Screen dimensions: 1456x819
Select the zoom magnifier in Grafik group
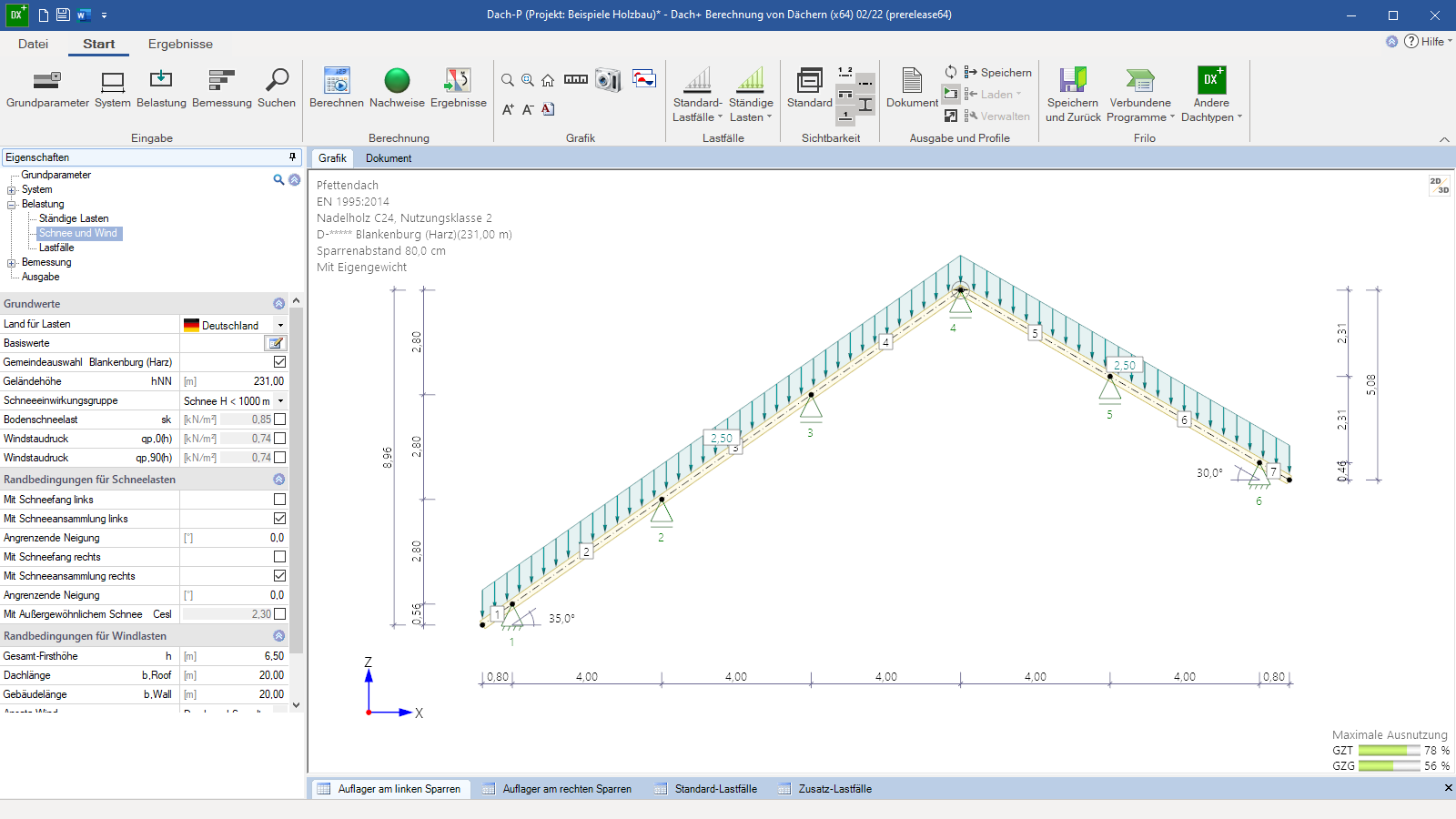(x=508, y=80)
